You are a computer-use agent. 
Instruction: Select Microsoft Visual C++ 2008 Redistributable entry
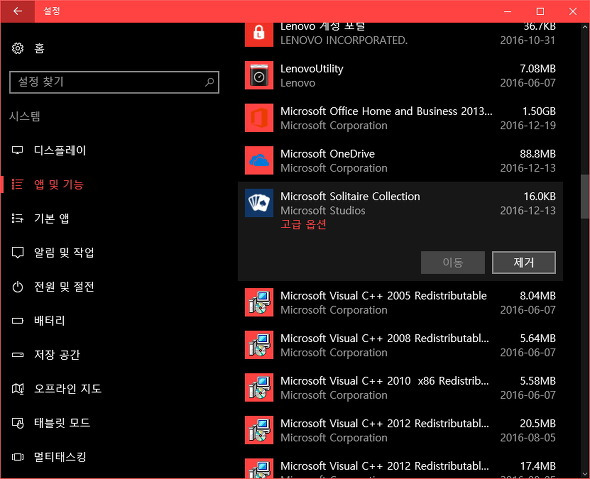[x=385, y=338]
